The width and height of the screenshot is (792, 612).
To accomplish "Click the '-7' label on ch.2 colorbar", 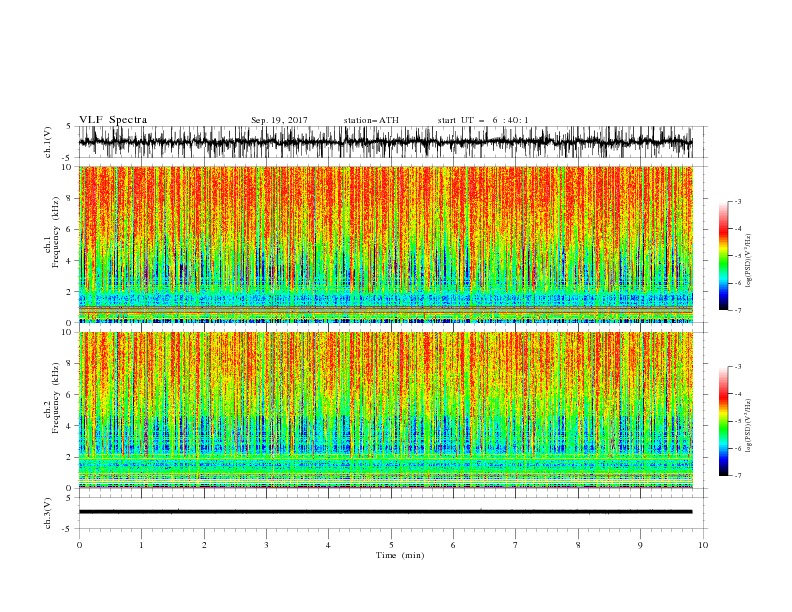I will coord(738,475).
